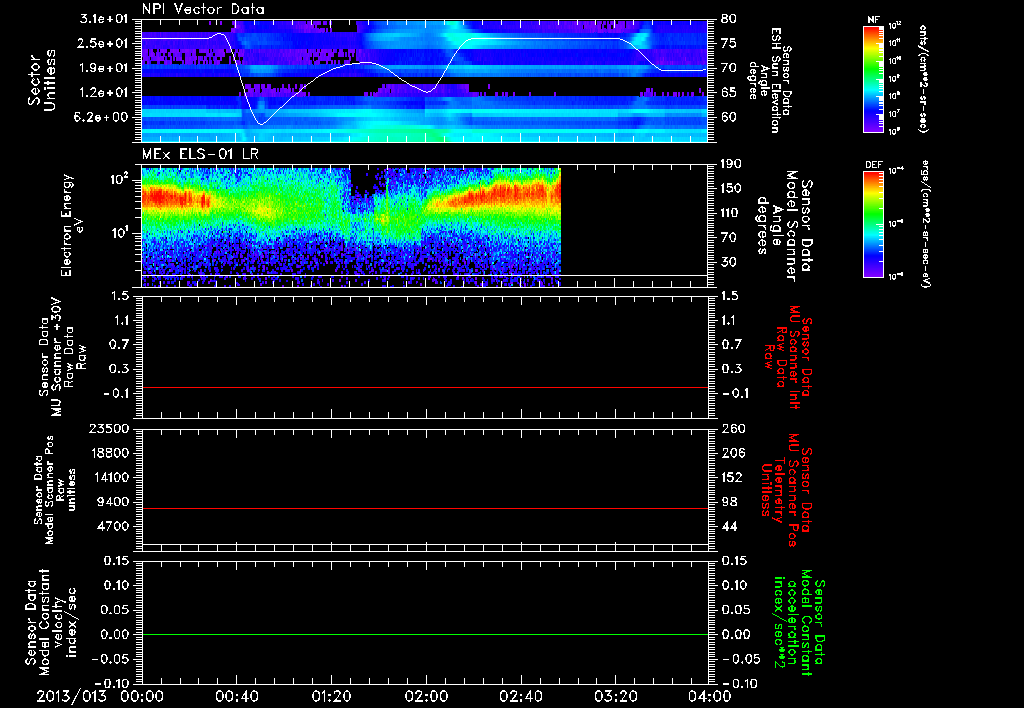Click the red Model Scanner Pos data line
The height and width of the screenshot is (708, 1024).
point(424,508)
